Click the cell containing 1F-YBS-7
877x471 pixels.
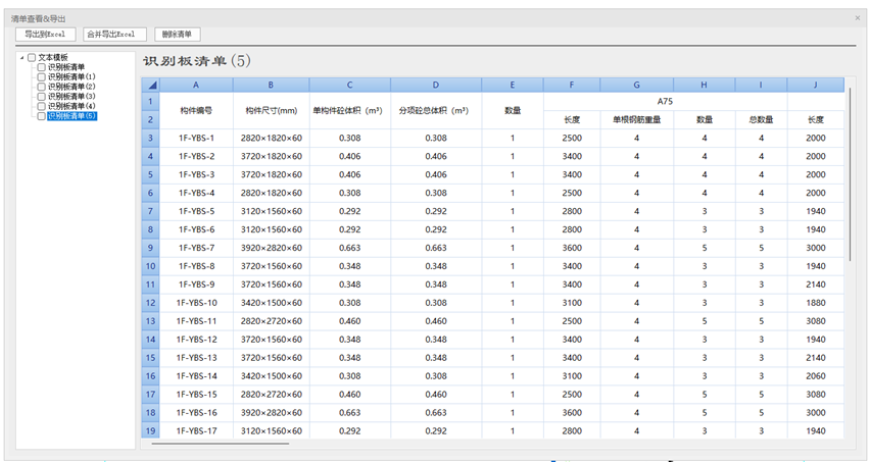pyautogui.click(x=196, y=248)
